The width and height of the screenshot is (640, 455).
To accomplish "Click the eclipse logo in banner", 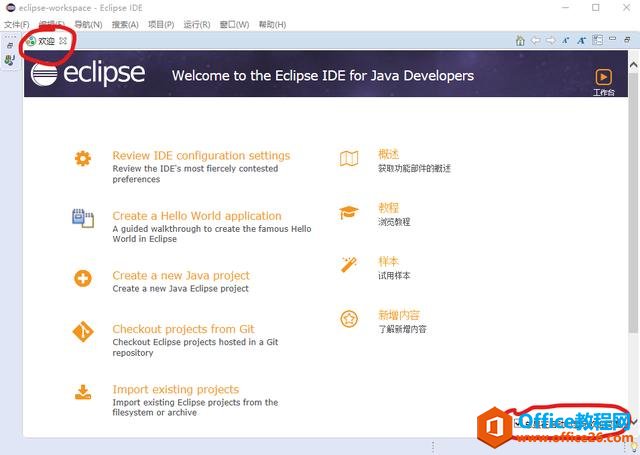I will pos(88,74).
